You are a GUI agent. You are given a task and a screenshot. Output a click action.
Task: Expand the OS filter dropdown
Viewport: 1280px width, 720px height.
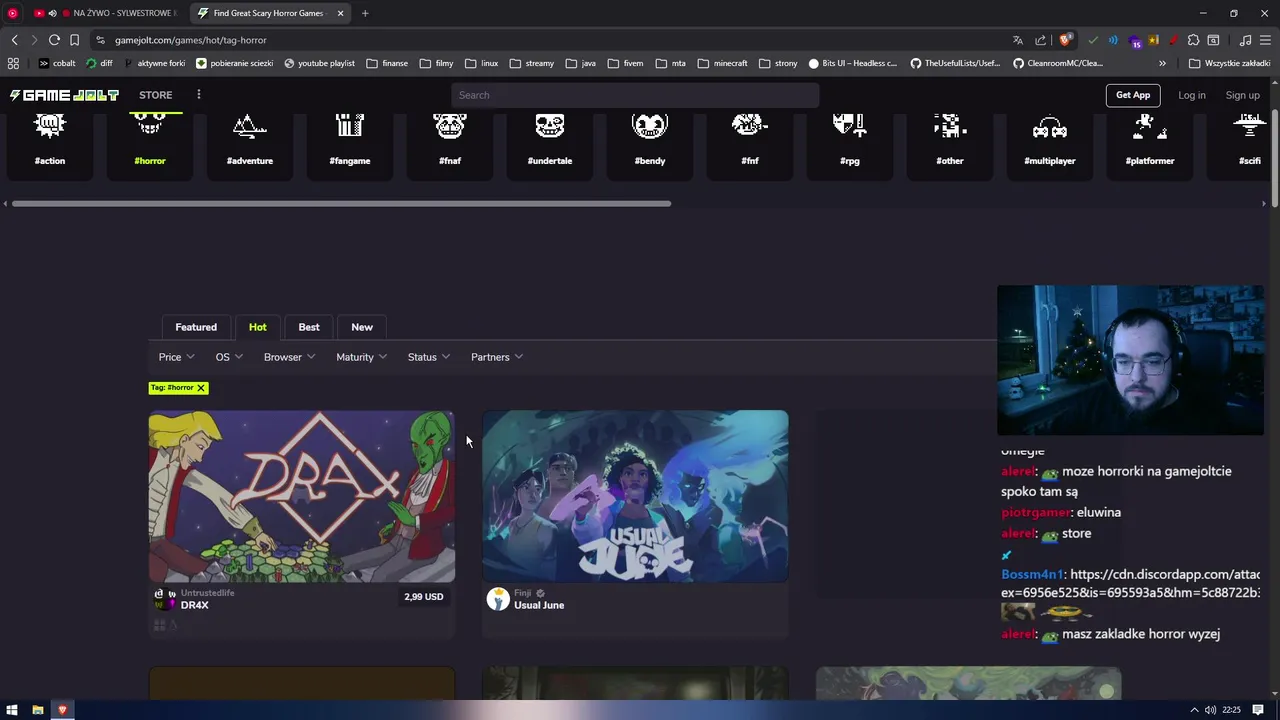point(229,357)
